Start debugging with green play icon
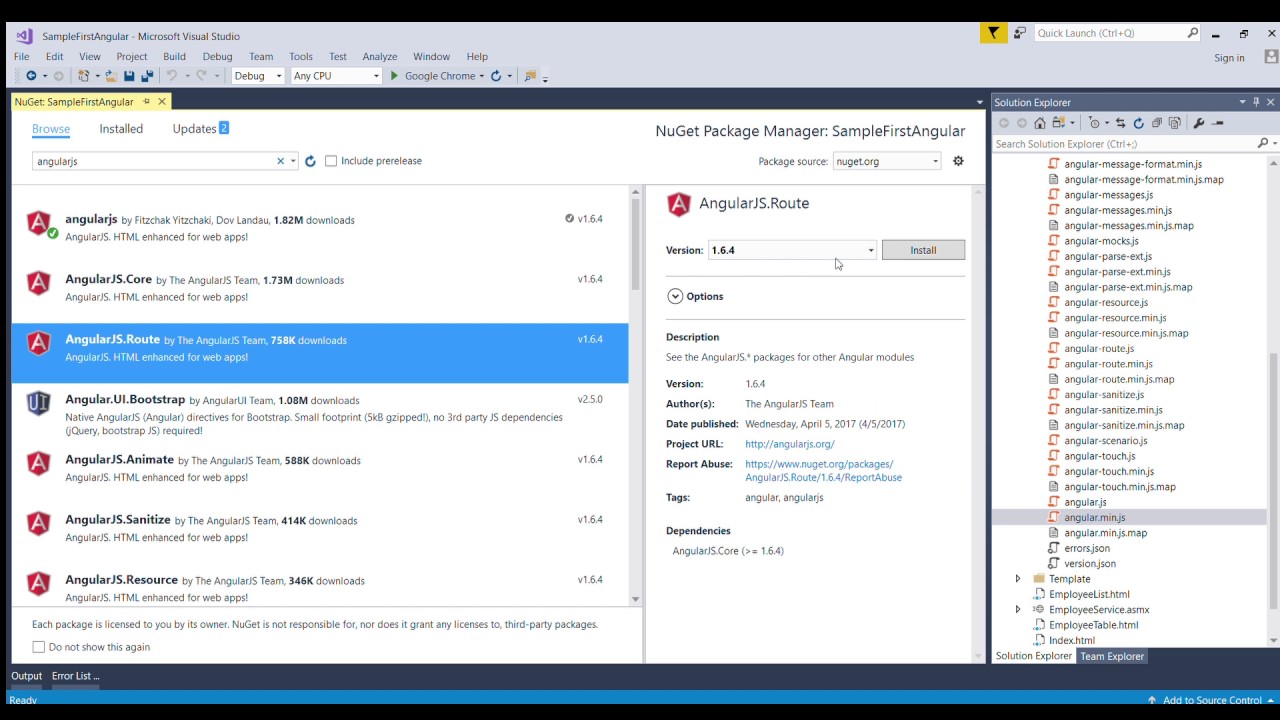 click(x=394, y=76)
